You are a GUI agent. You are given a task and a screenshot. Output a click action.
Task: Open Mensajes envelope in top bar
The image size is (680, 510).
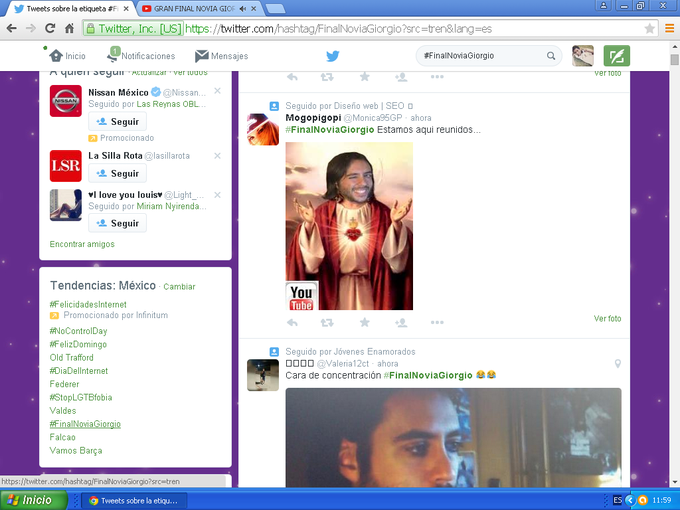tap(222, 56)
